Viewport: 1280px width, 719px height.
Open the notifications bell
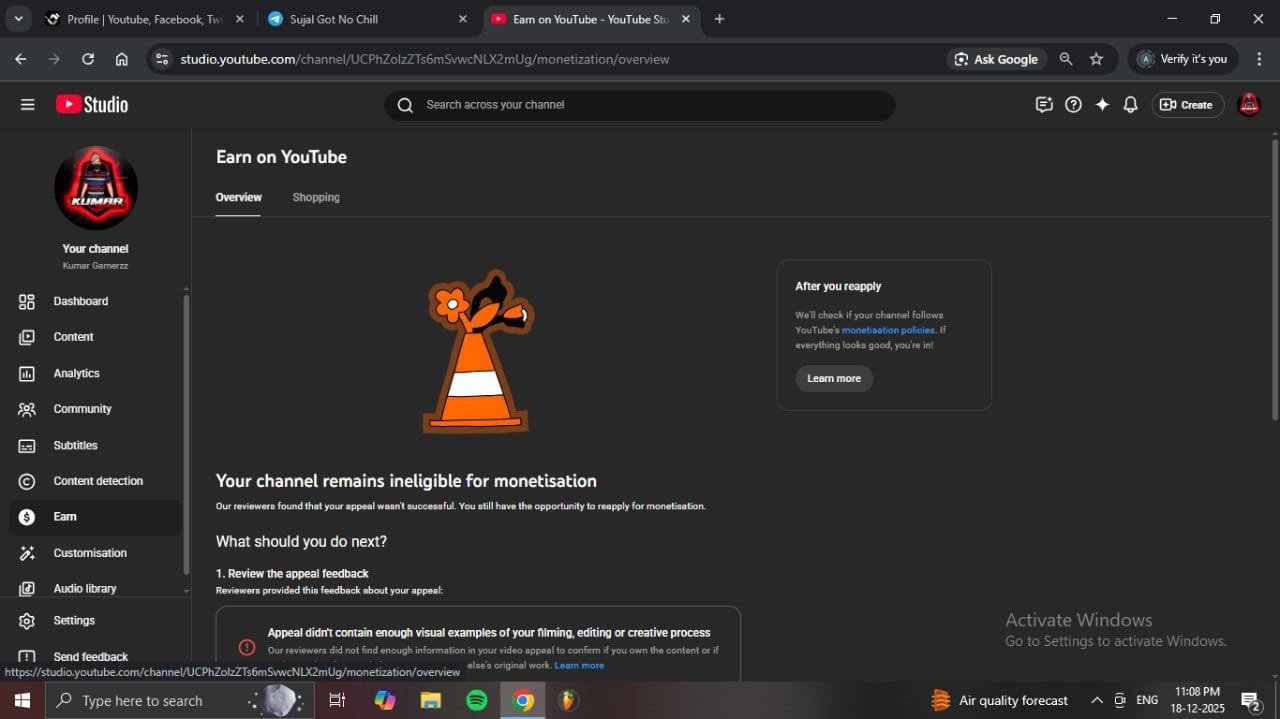(x=1130, y=105)
